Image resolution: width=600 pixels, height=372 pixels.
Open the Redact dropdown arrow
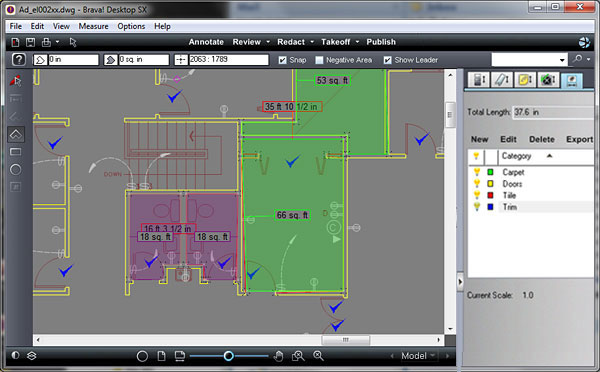coord(312,42)
